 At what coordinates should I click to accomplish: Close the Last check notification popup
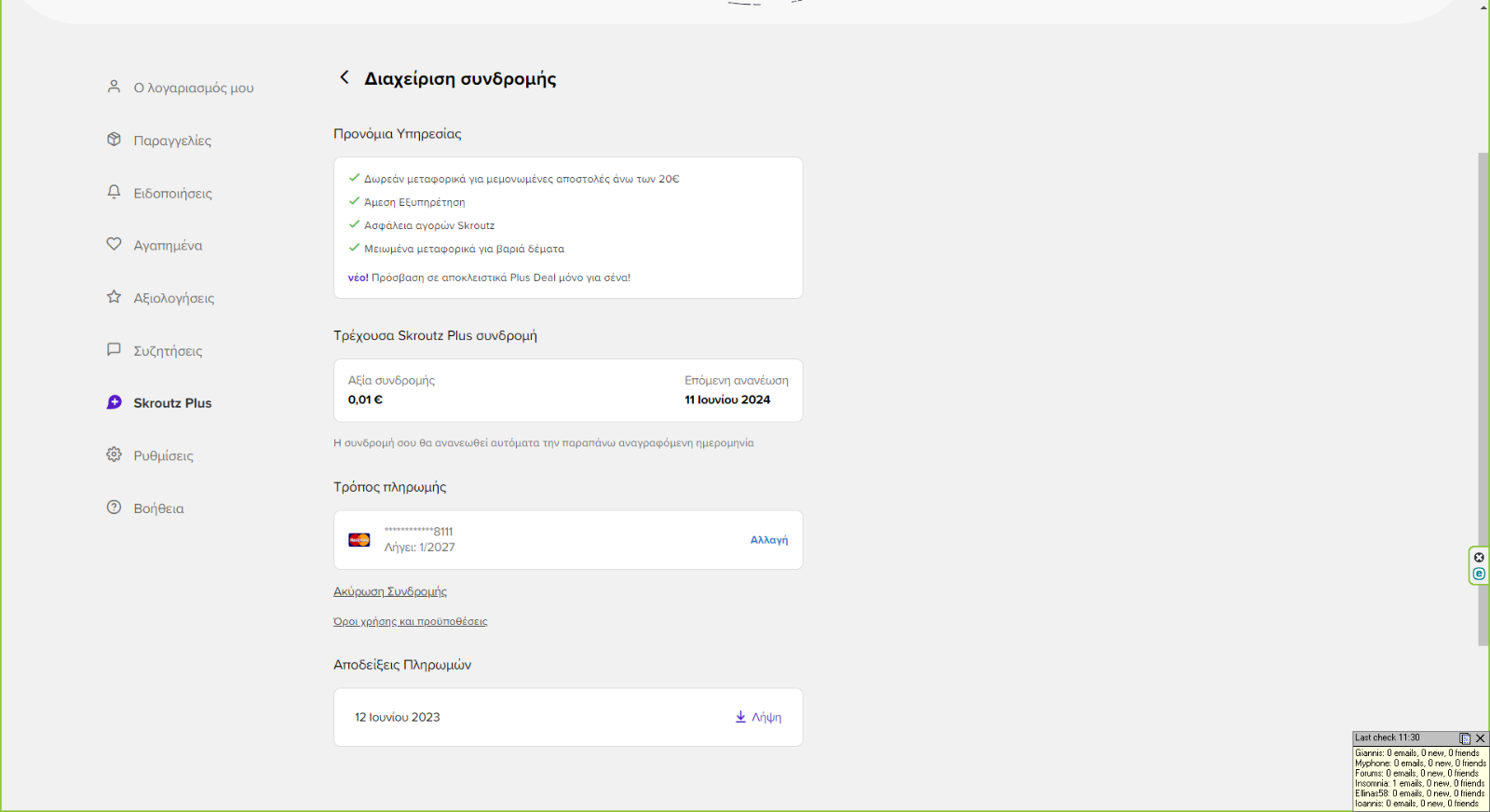(1481, 738)
